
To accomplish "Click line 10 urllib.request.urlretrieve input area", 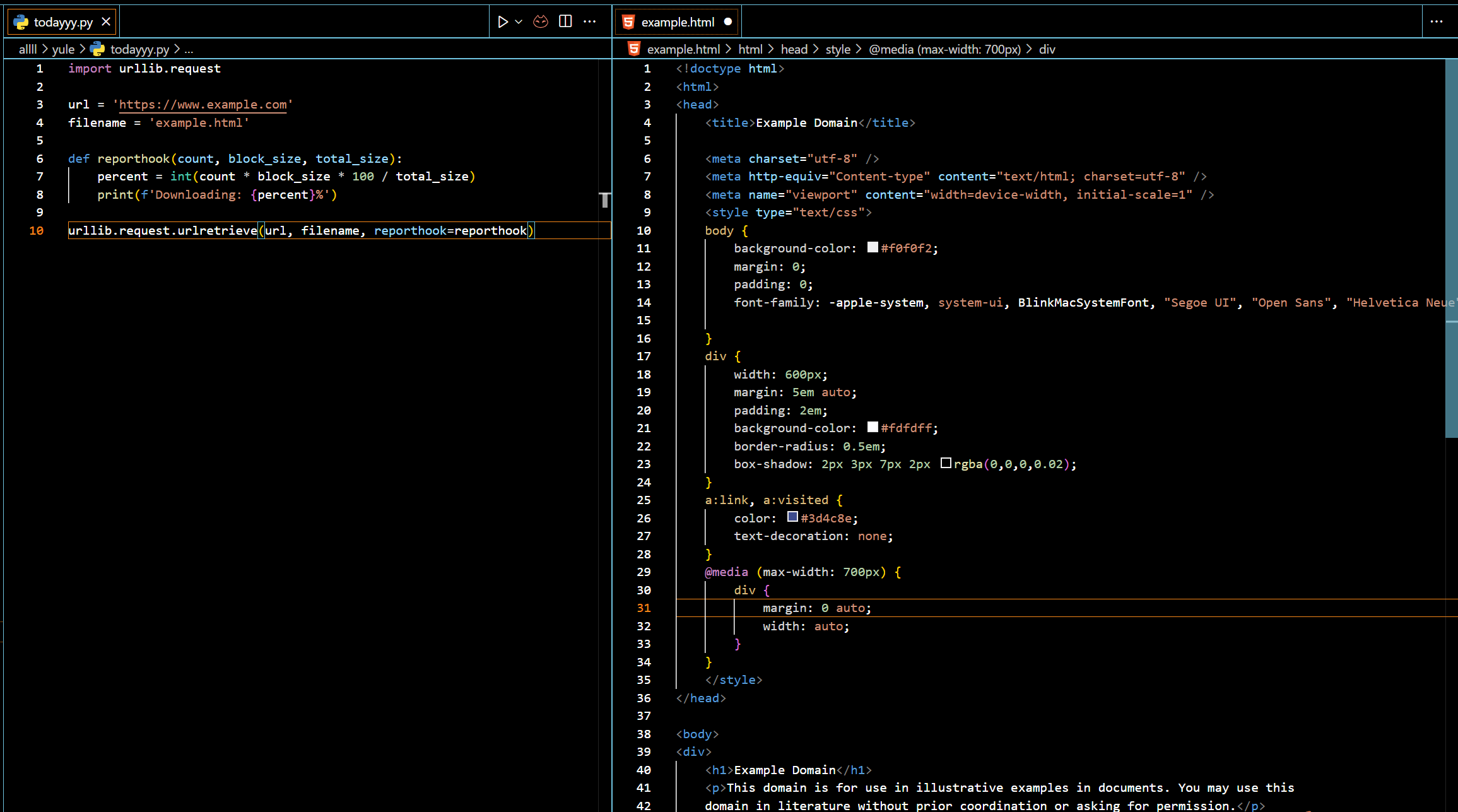I will coord(300,230).
